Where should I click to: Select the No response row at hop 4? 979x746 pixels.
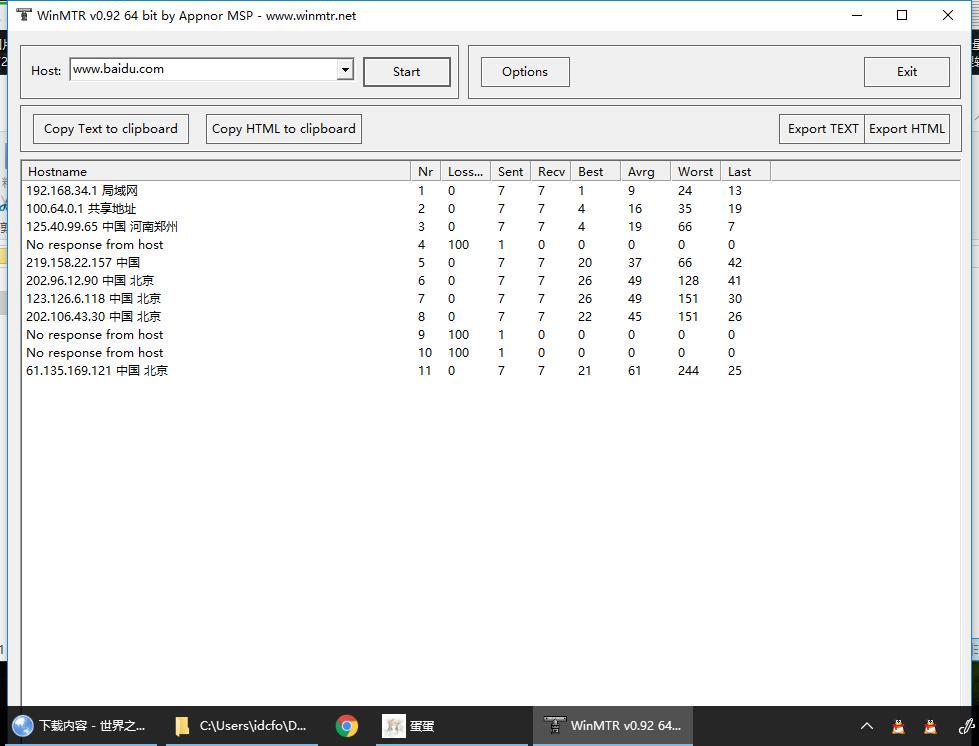[397, 245]
